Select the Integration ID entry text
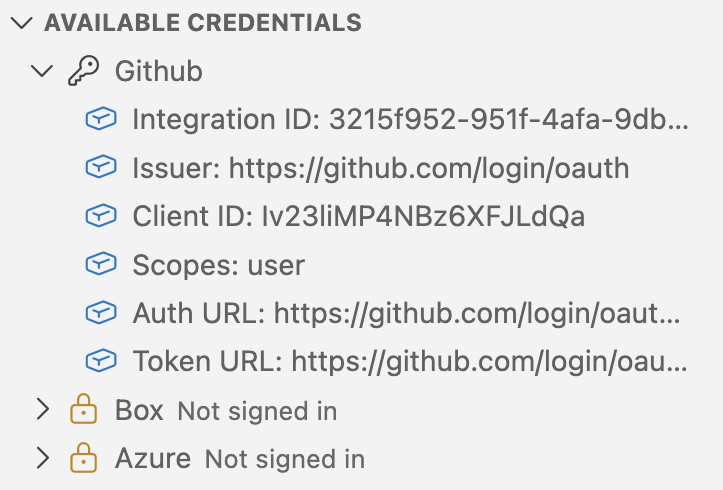 point(410,120)
